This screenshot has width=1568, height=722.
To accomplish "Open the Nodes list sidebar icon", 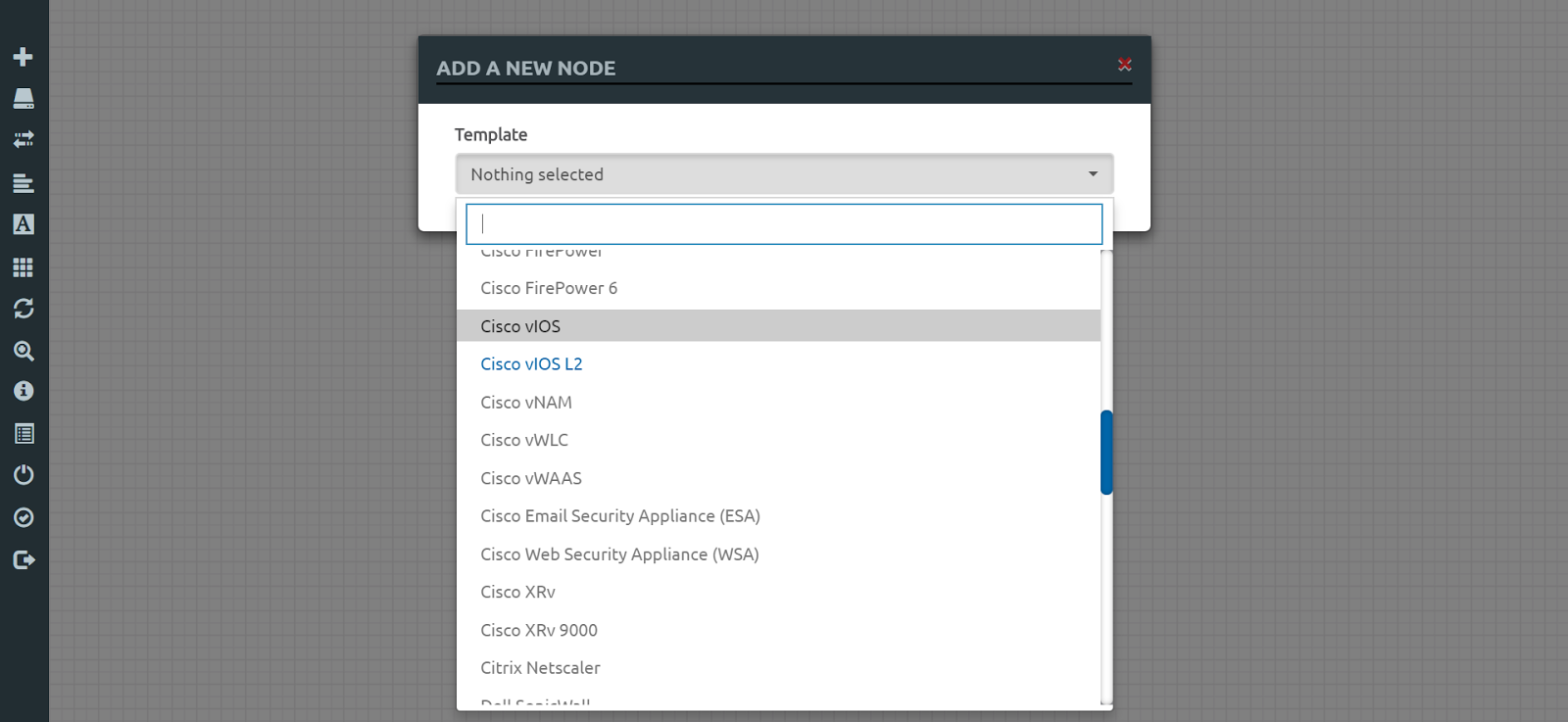I will (x=24, y=98).
